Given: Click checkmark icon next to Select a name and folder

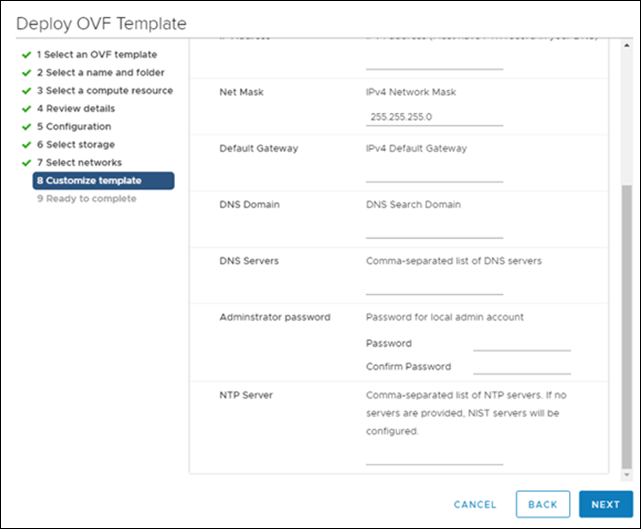Looking at the screenshot, I should tap(26, 72).
